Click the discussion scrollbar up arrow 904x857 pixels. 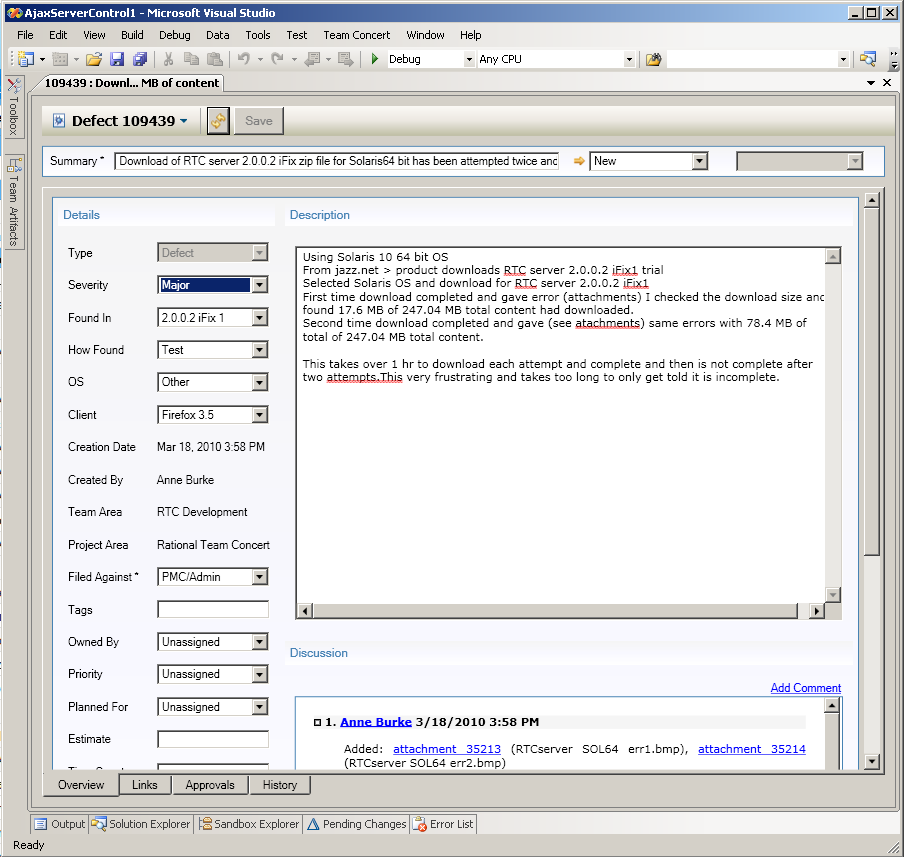831,705
